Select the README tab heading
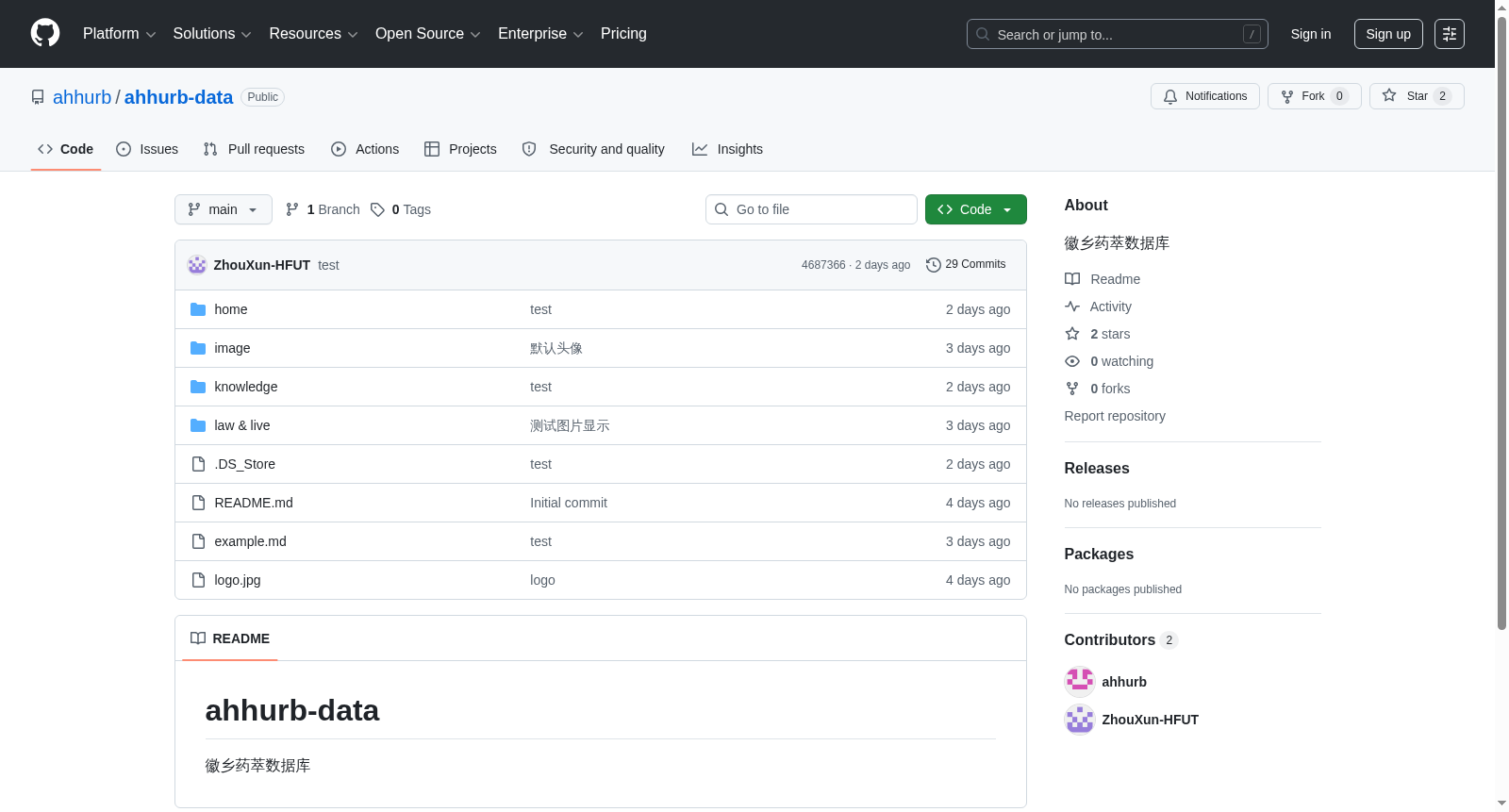 point(230,638)
